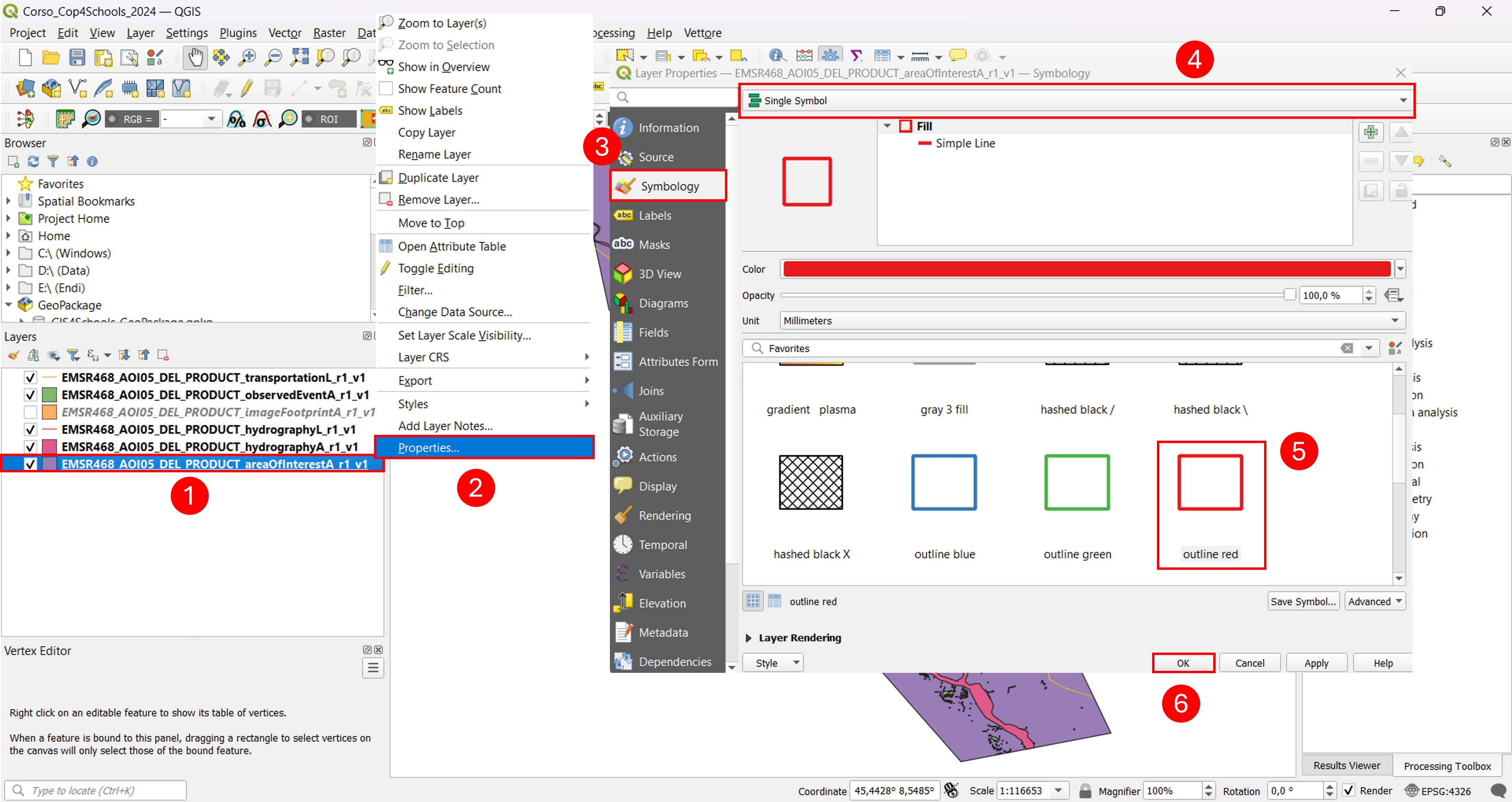This screenshot has width=1512, height=802.
Task: Click the red Color swatch bar
Action: [x=1086, y=269]
